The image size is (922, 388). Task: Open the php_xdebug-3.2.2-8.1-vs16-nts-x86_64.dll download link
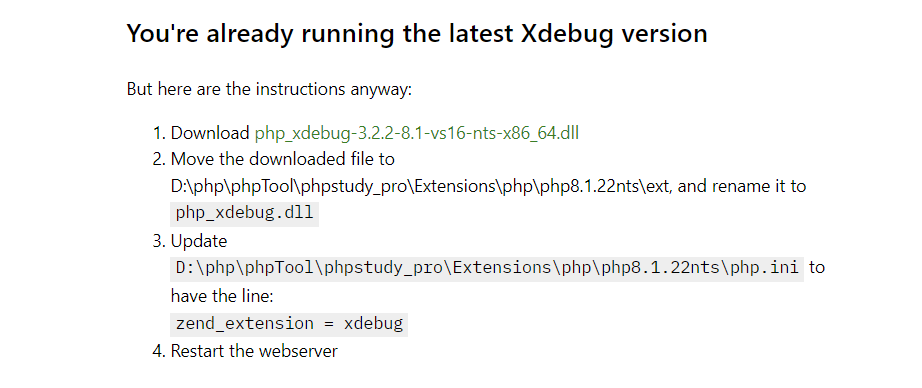[x=416, y=133]
